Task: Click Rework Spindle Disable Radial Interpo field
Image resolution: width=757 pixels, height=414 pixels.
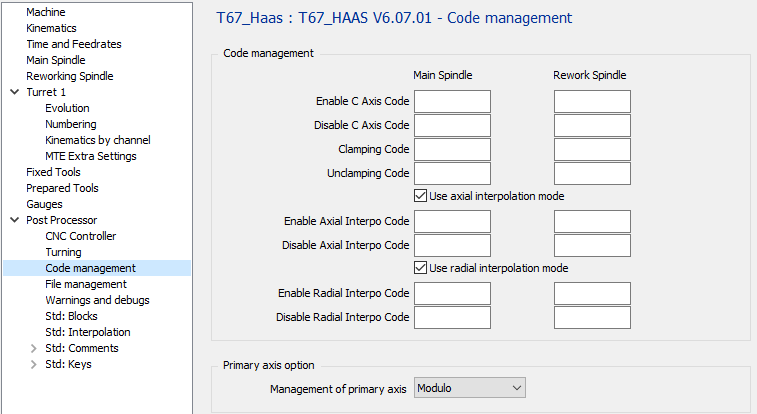Action: pos(592,317)
